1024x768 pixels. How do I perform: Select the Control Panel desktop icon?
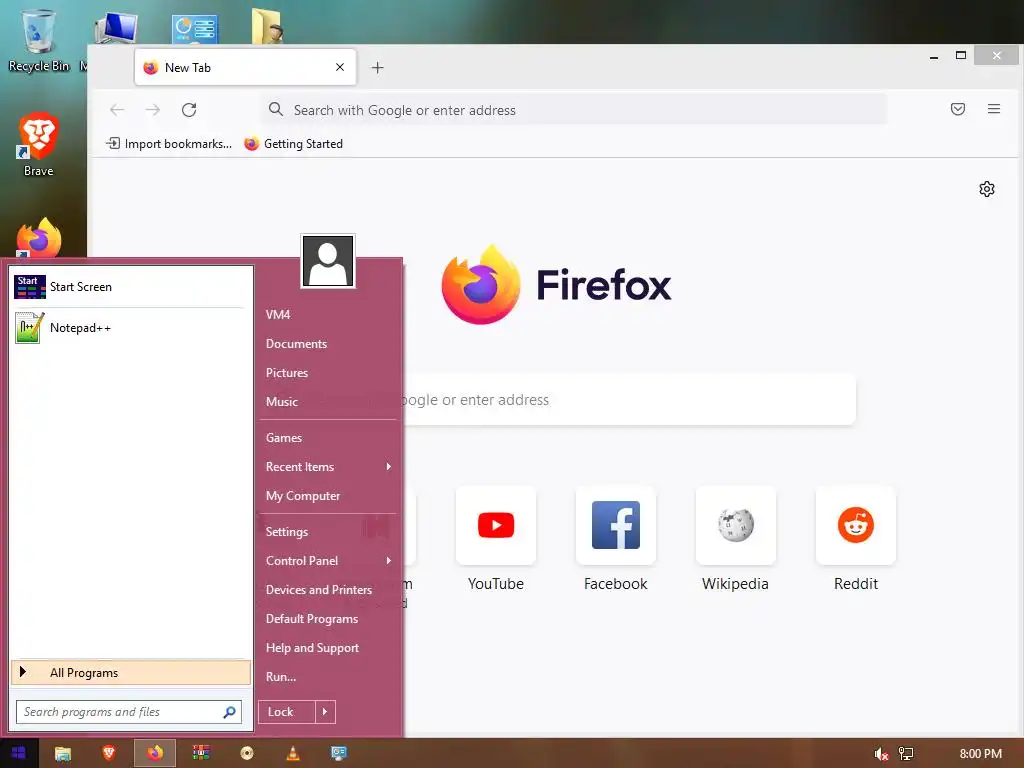click(195, 29)
